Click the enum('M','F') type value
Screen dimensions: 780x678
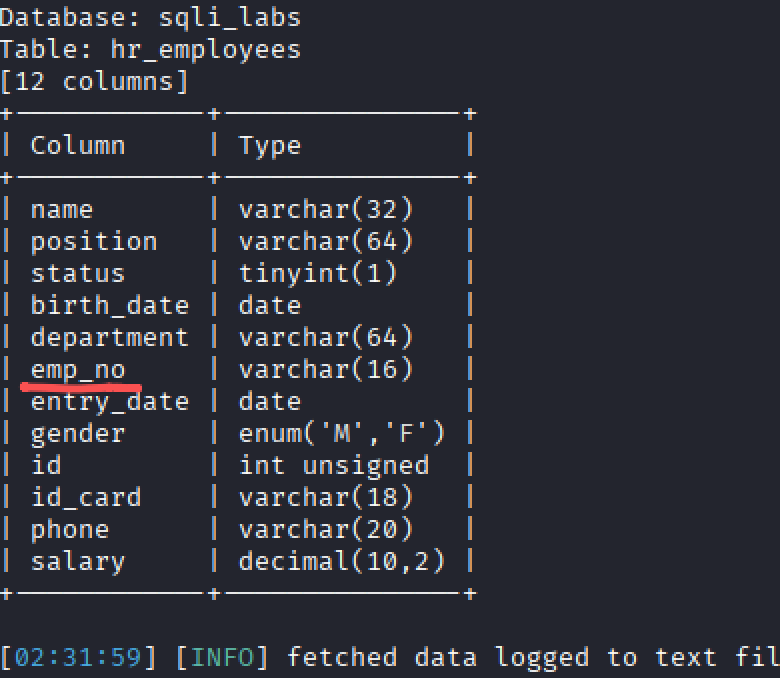click(x=342, y=433)
